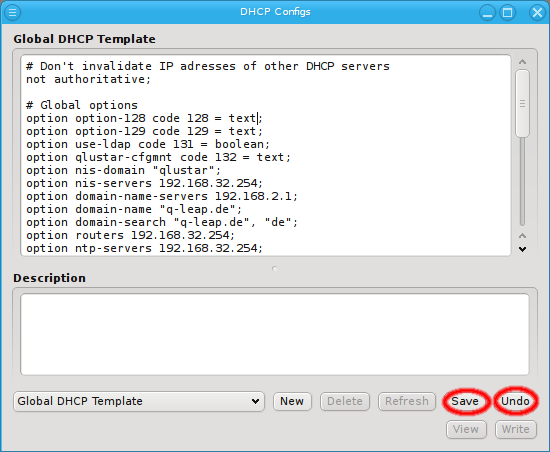Viewport: 550px width, 452px height.
Task: Open the window menu icon in title bar
Action: point(12,12)
